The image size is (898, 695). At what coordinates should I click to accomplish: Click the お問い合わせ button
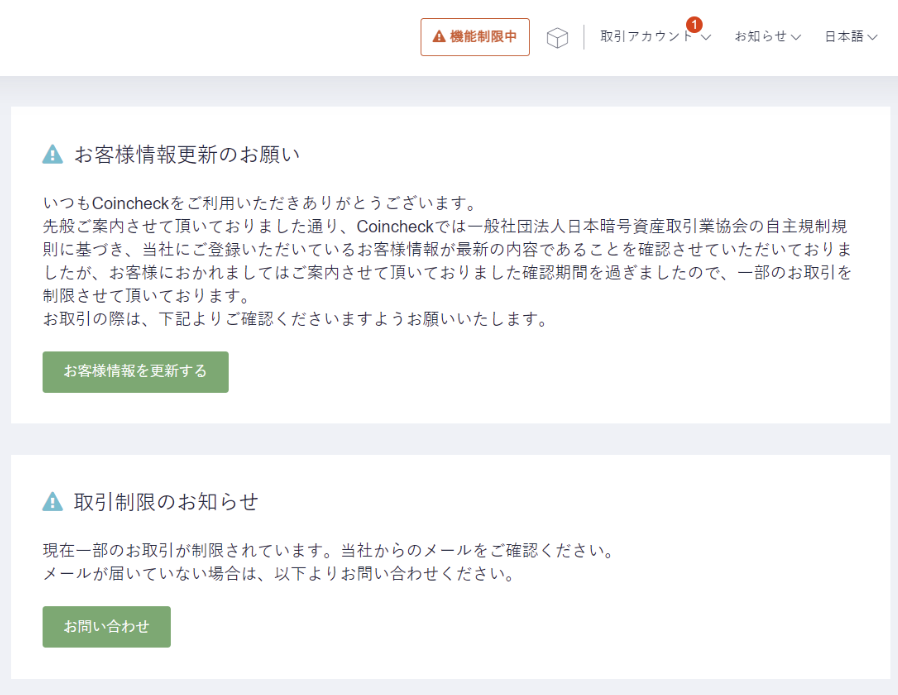(x=107, y=627)
